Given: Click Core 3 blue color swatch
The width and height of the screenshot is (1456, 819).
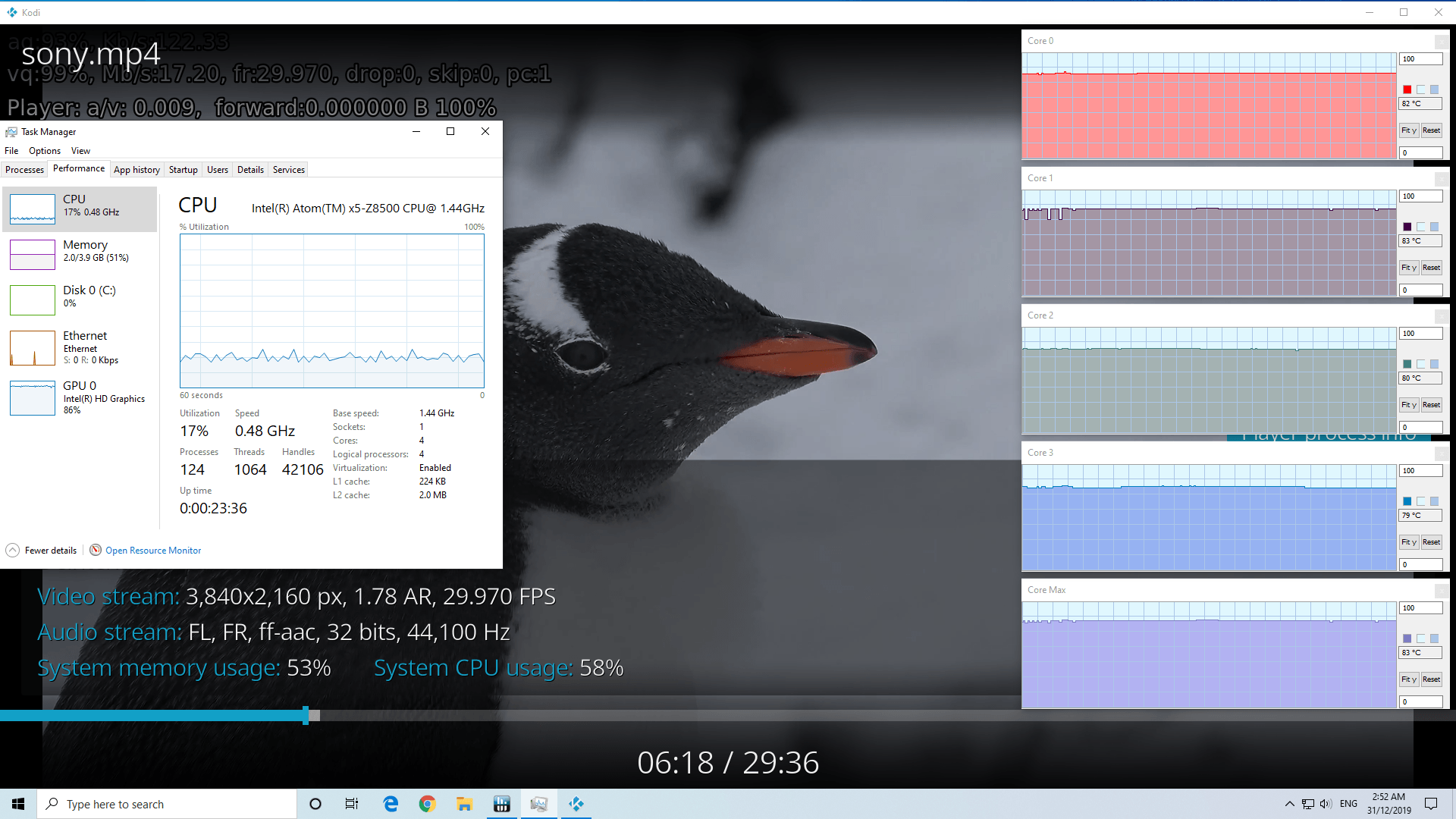Looking at the screenshot, I should coord(1407,501).
